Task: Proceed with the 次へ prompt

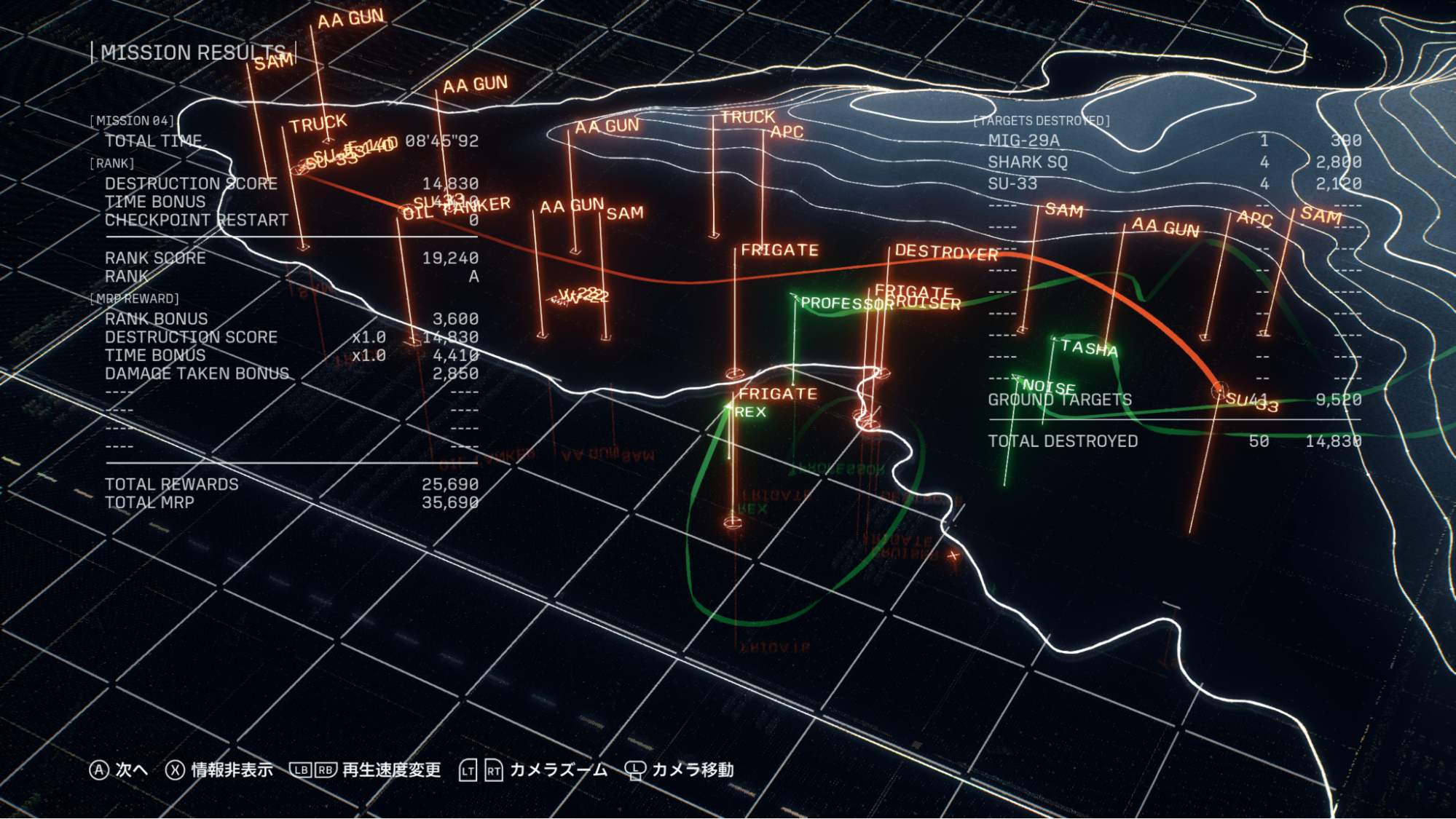Action: coord(132,770)
